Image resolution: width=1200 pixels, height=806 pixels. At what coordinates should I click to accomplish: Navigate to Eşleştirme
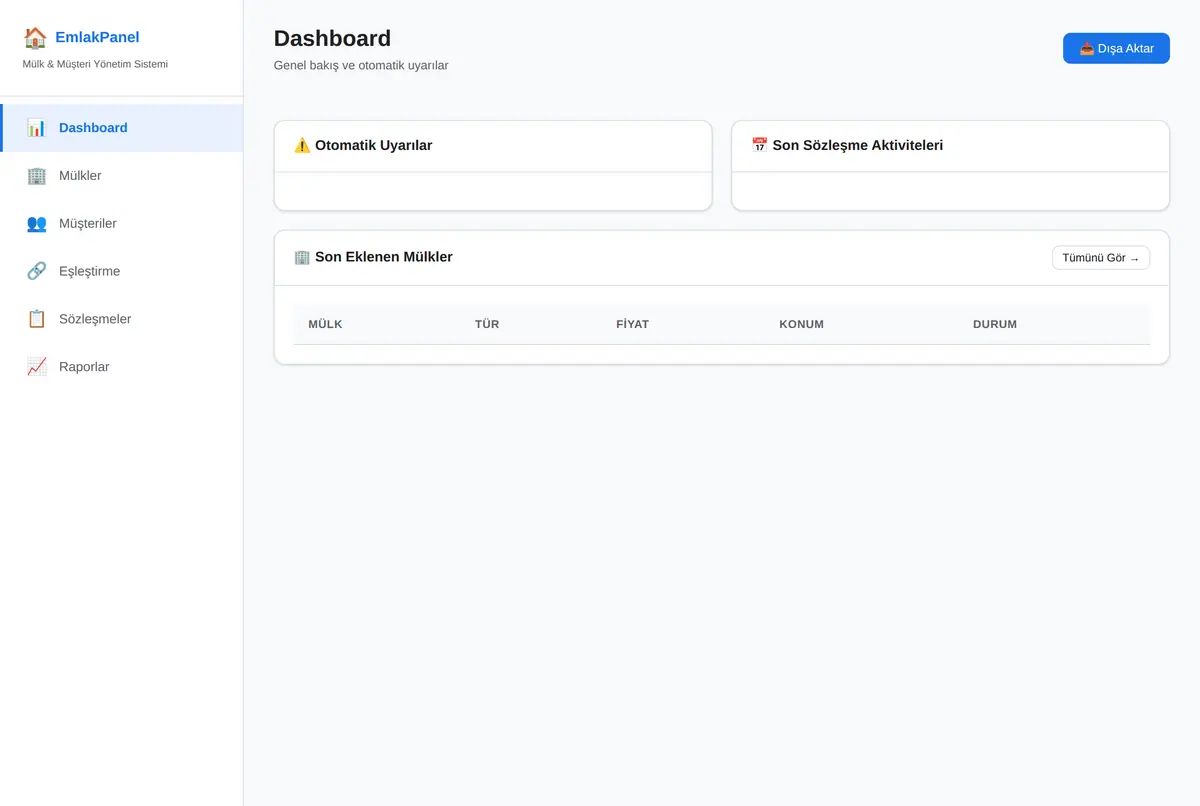click(121, 271)
